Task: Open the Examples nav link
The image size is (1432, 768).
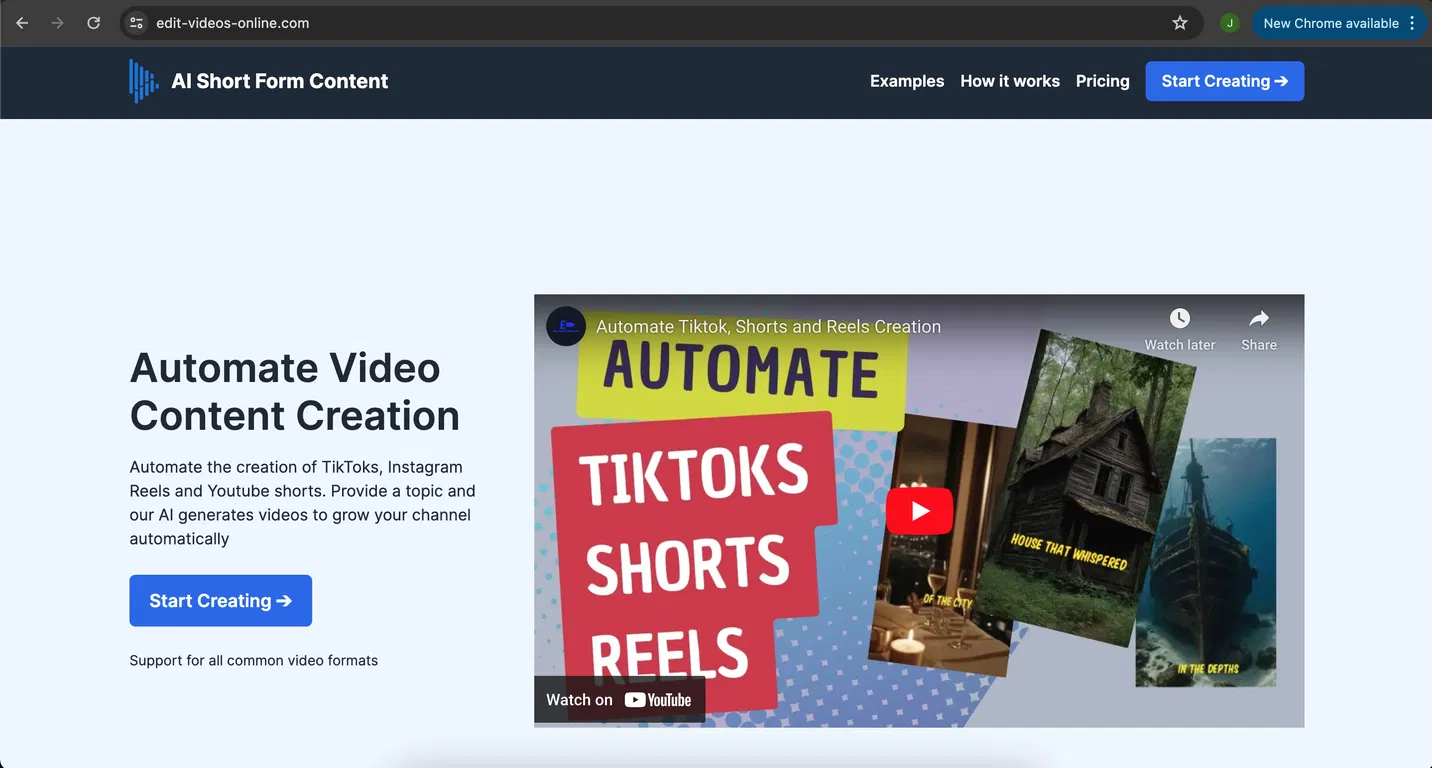Action: tap(906, 81)
